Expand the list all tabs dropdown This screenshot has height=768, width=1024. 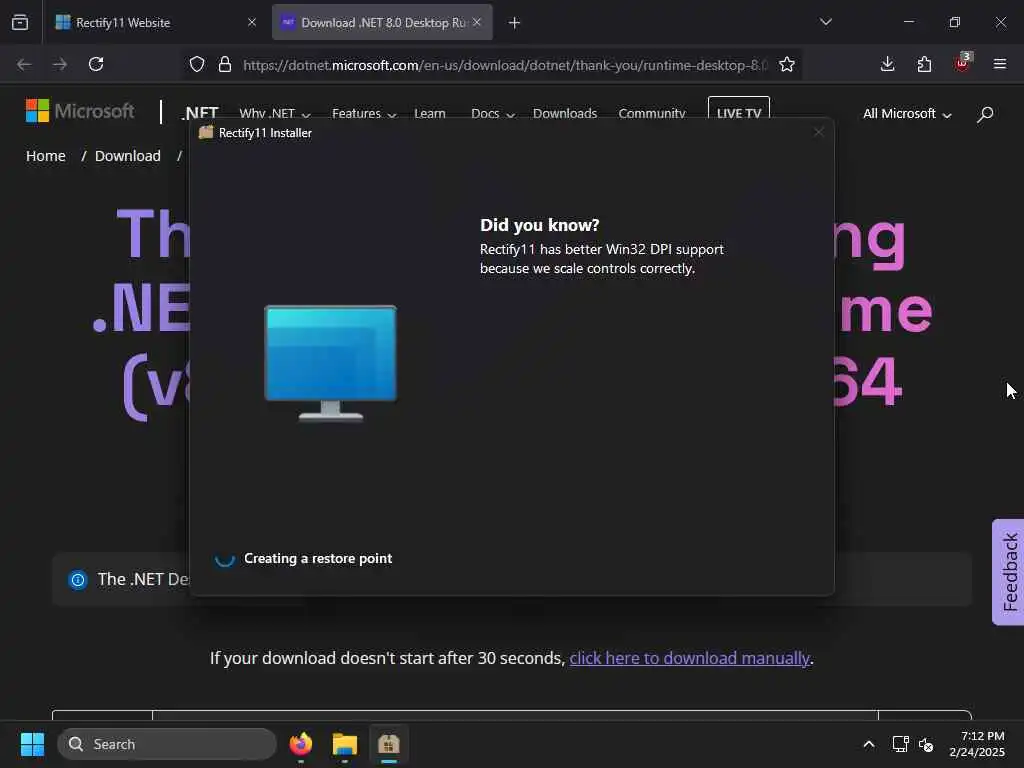click(x=825, y=22)
